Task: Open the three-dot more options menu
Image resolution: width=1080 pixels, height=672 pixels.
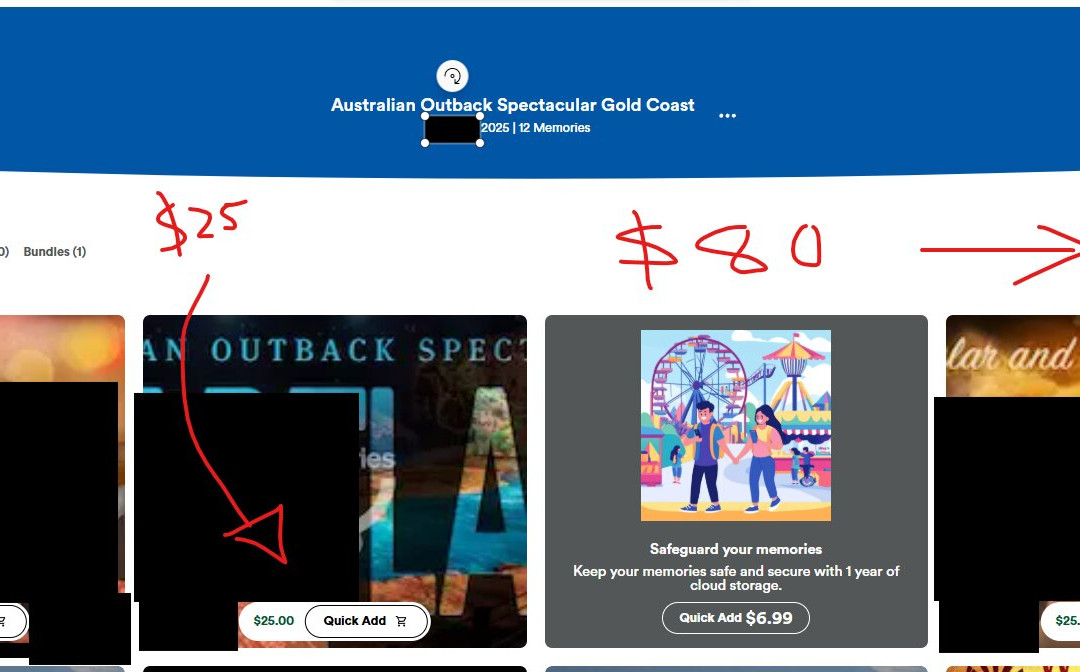Action: pos(727,116)
